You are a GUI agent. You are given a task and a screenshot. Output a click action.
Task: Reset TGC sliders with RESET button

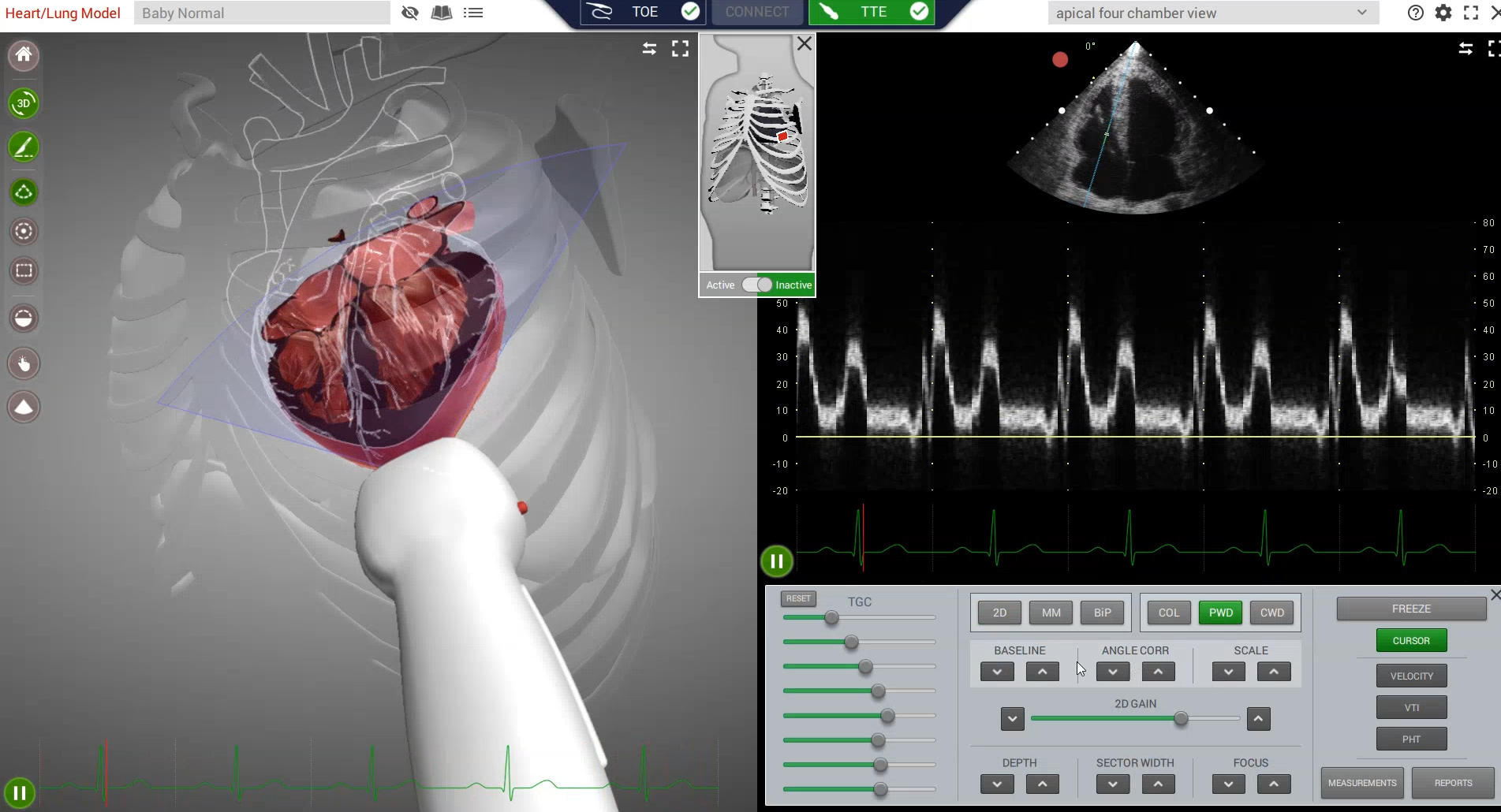pos(798,598)
